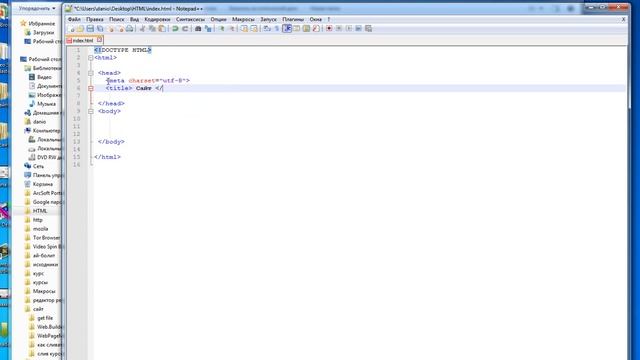Viewport: 640px width, 360px height.
Task: Collapse the html tag fold marker
Action: pyautogui.click(x=91, y=58)
